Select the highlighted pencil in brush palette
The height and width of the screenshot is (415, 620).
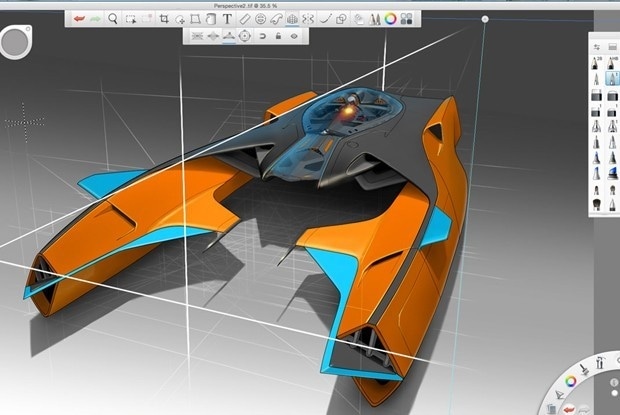pyautogui.click(x=612, y=78)
